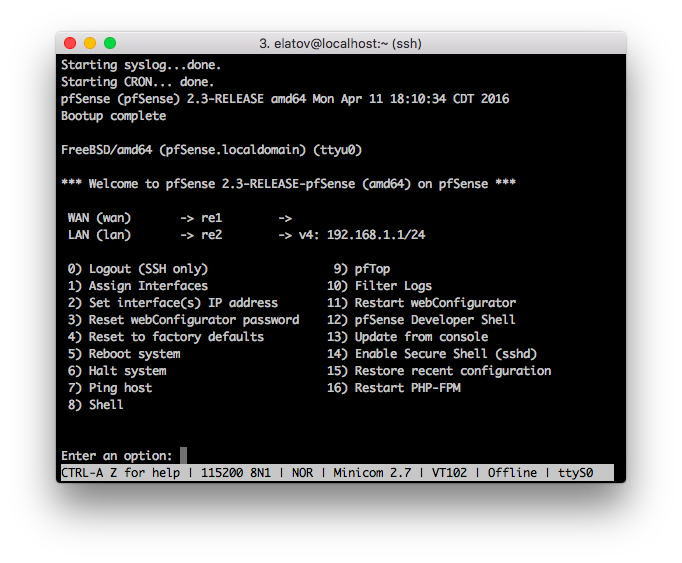
Task: Click the 'Starting syslog...done.' line
Action: [x=141, y=65]
